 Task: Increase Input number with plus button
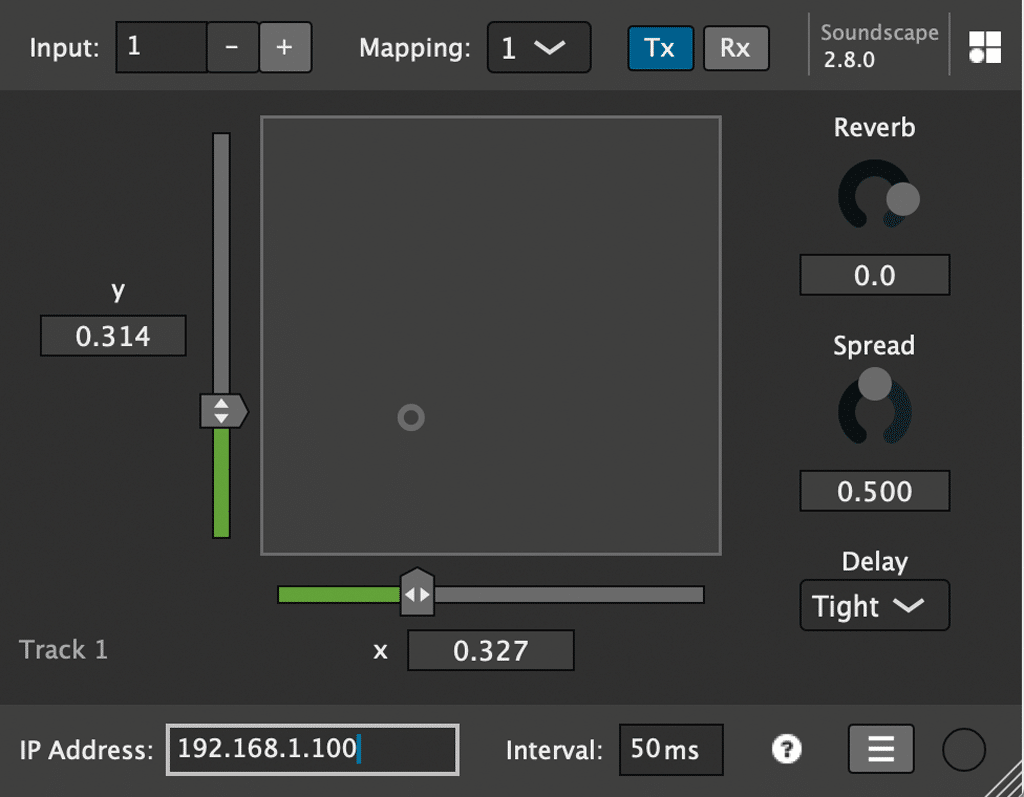pos(285,48)
